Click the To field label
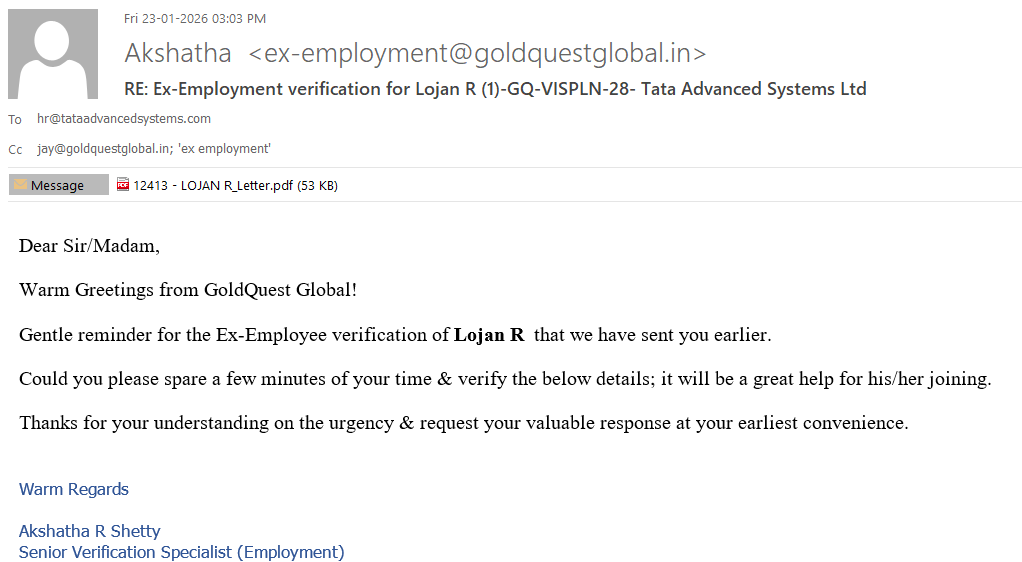1022x562 pixels. coord(15,120)
